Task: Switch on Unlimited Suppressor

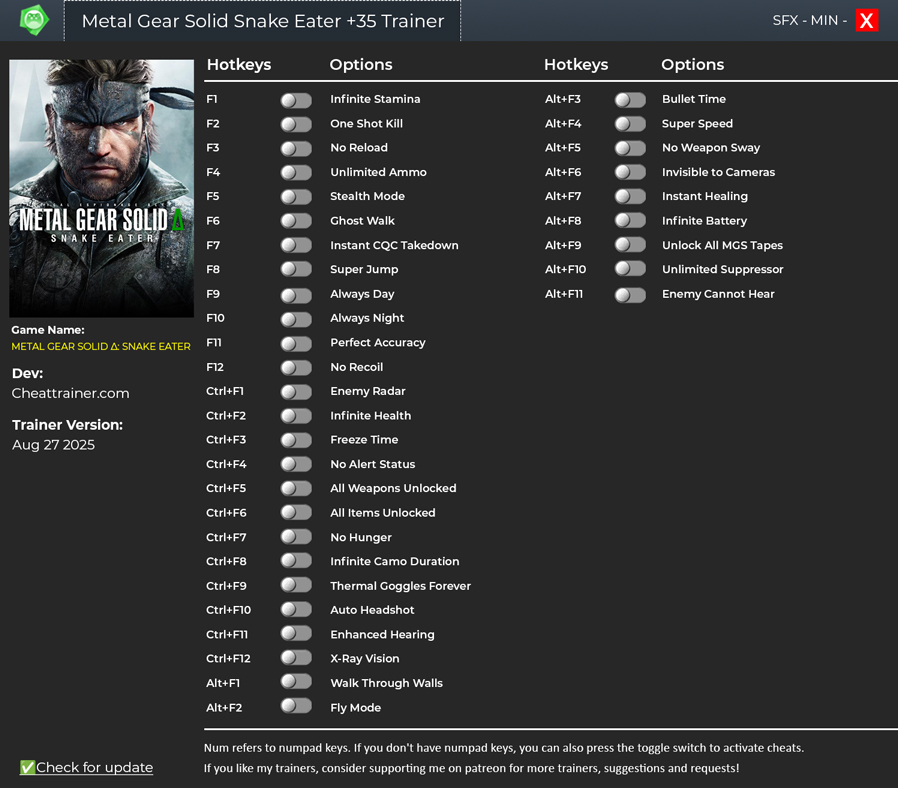Action: 630,269
